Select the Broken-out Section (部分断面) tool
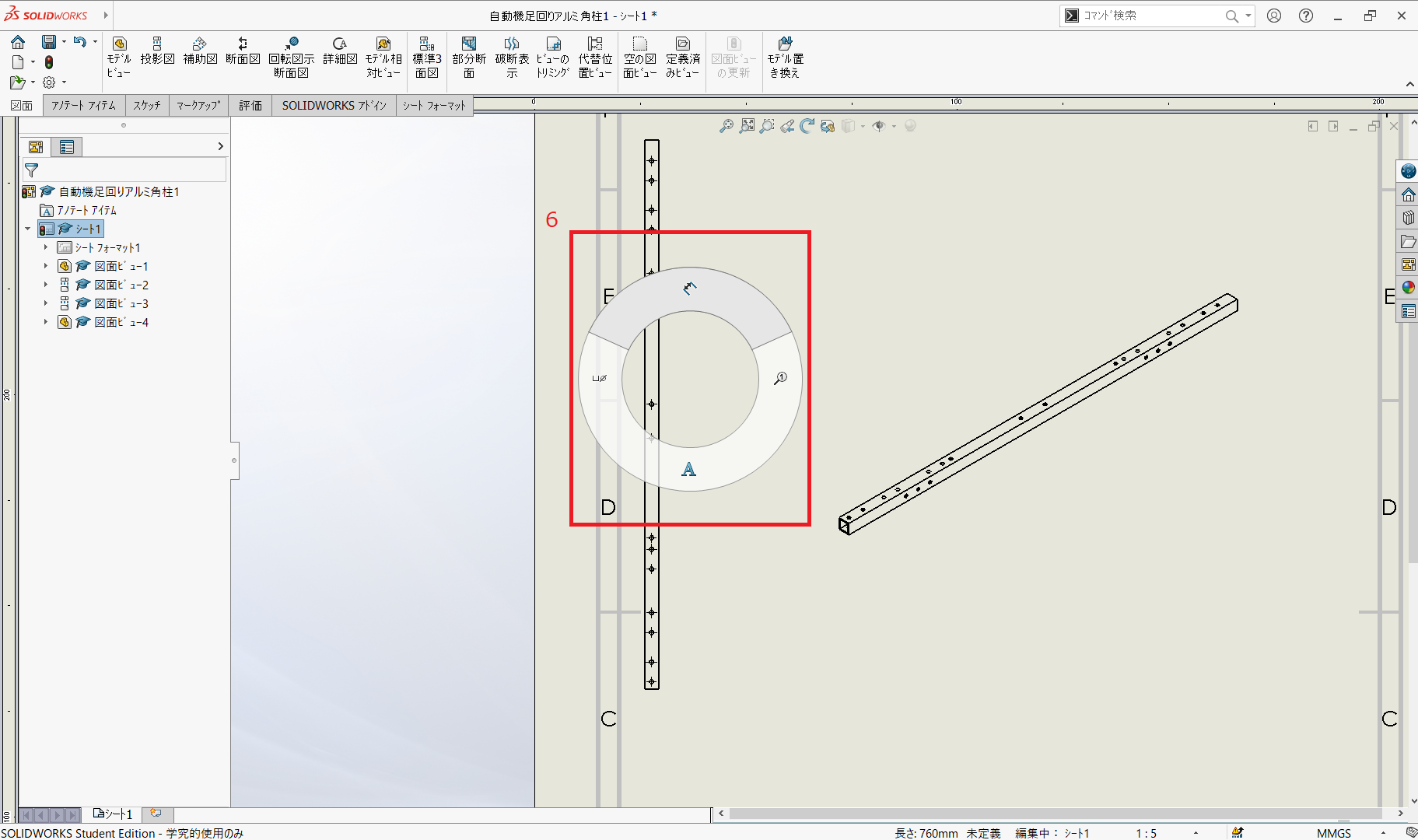The height and width of the screenshot is (840, 1418). [469, 57]
